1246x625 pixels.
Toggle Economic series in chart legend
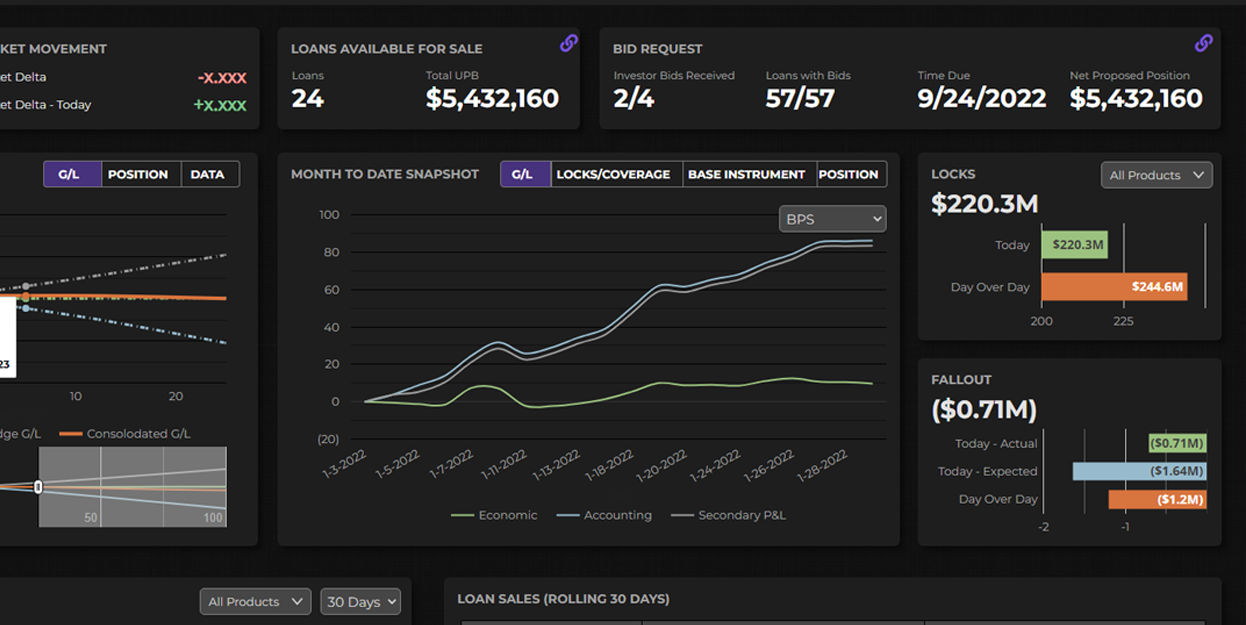click(x=494, y=515)
